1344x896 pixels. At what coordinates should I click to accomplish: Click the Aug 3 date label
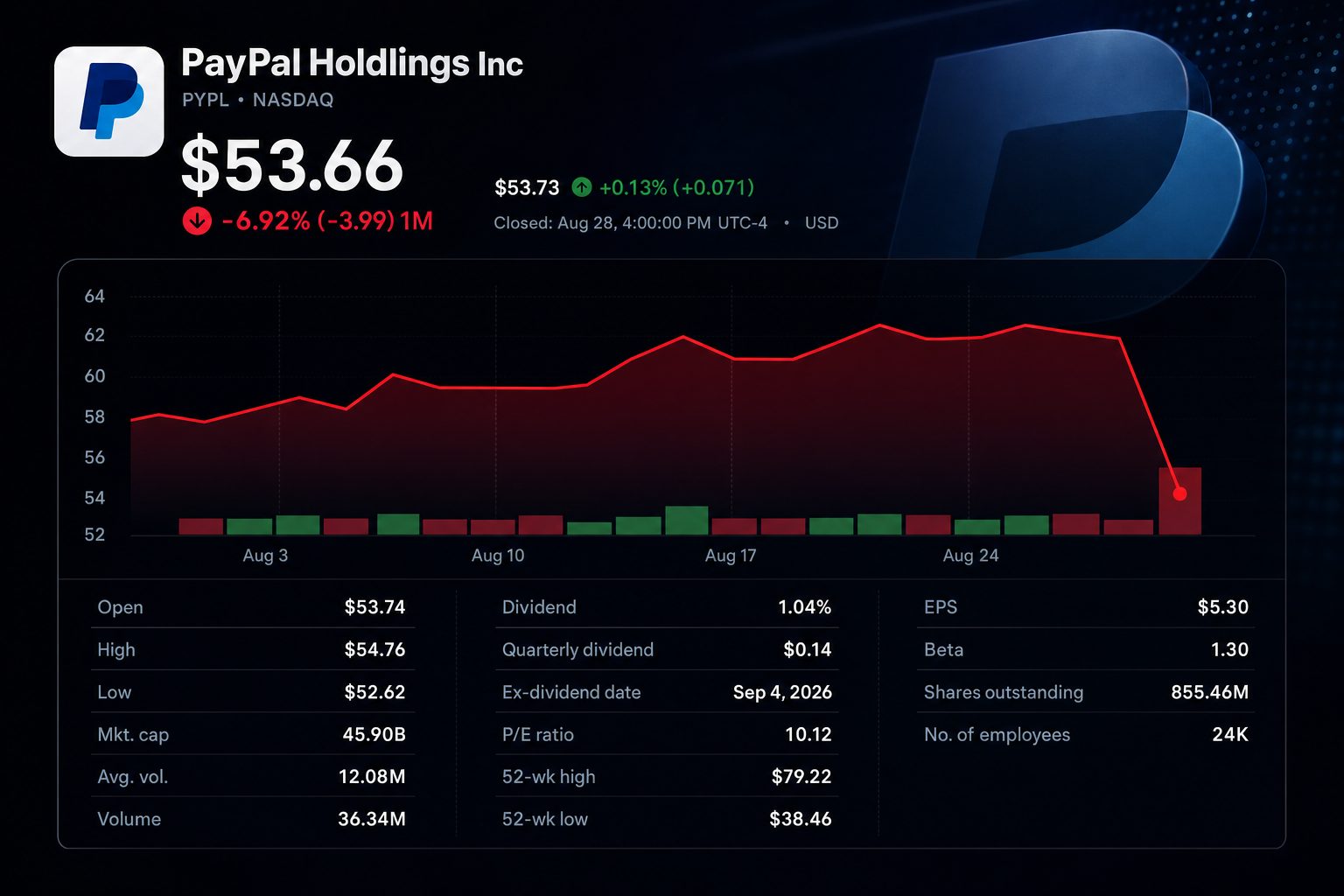tap(265, 556)
